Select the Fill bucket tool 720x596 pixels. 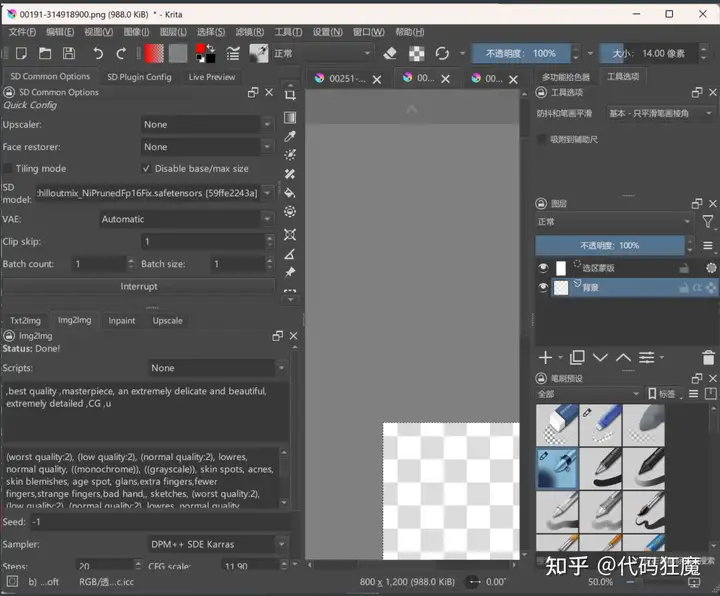(x=290, y=193)
